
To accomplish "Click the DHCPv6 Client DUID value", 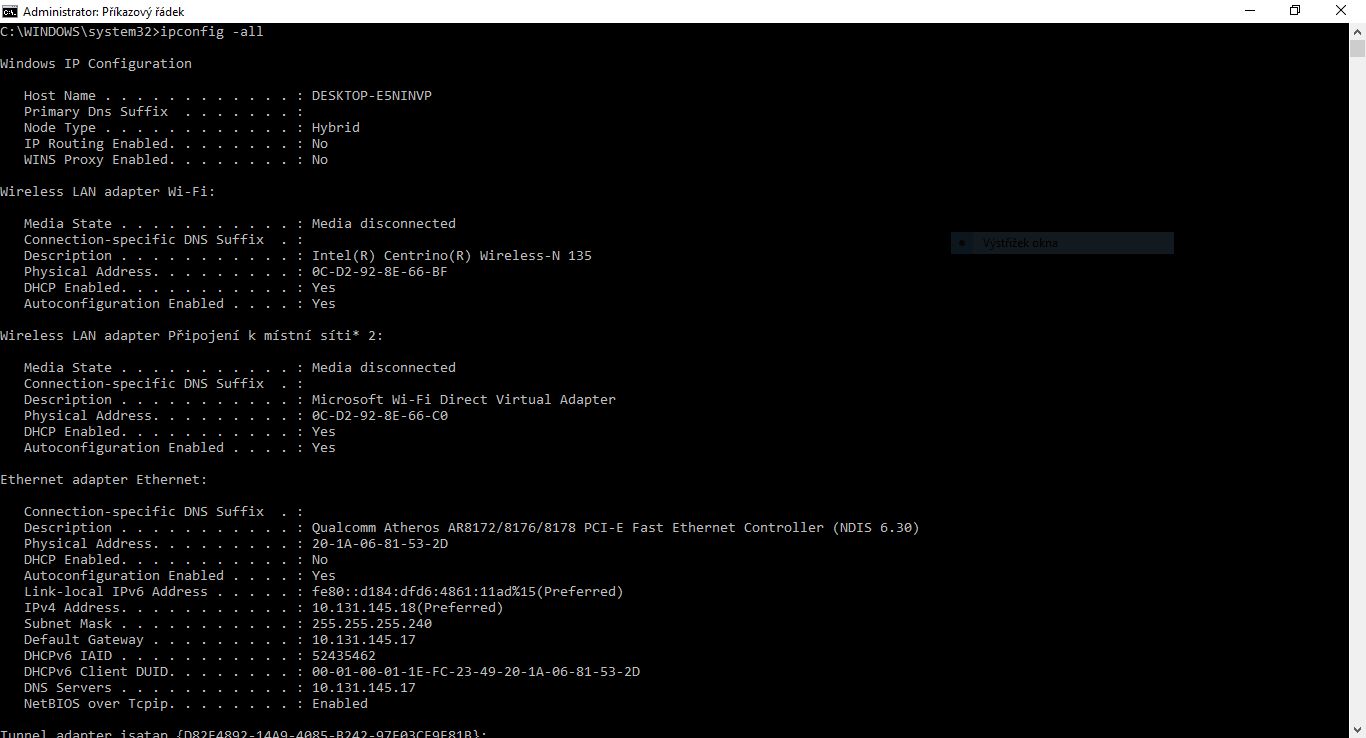I will (x=476, y=672).
